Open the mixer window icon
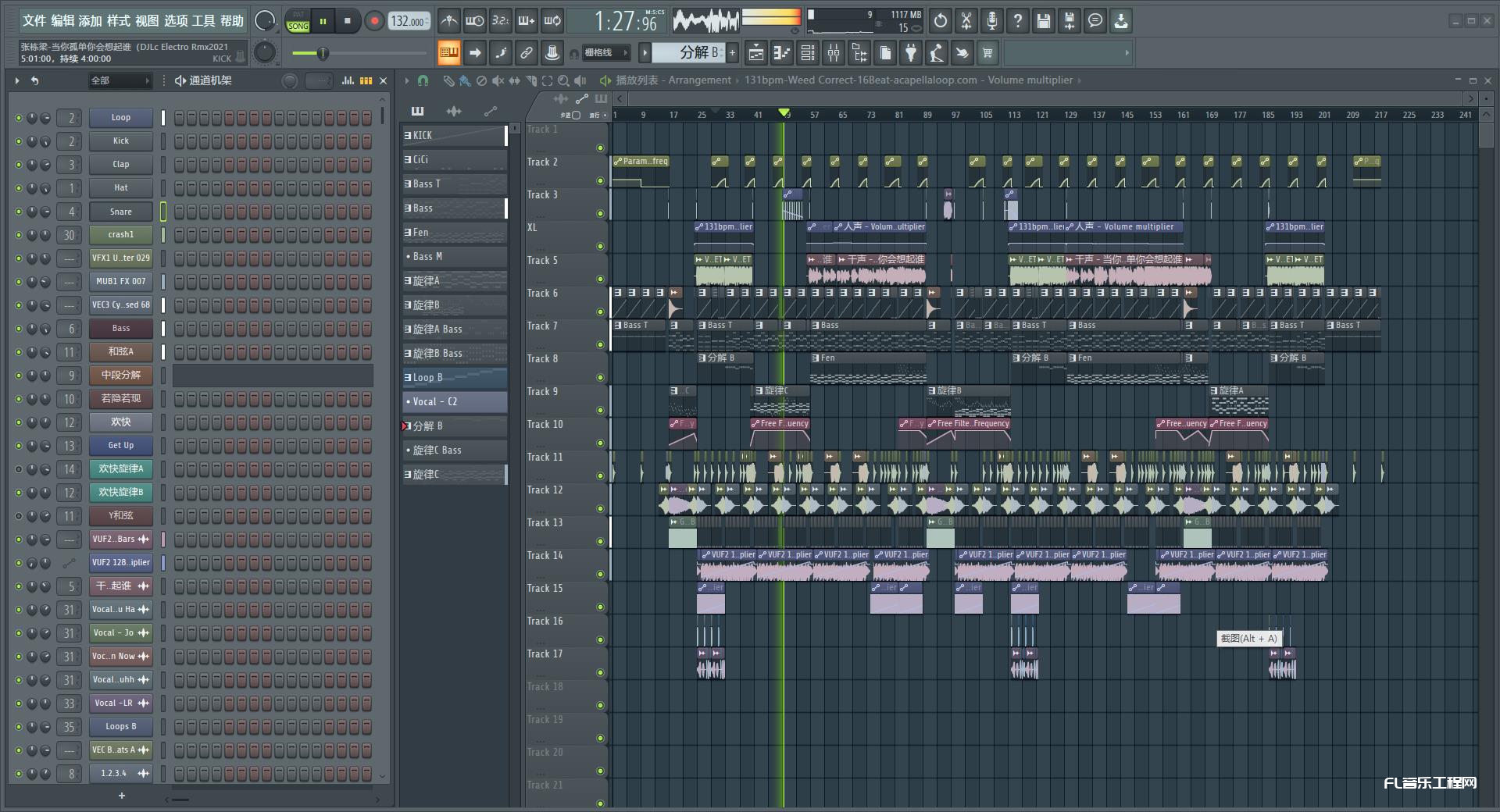Screen dimensions: 1500x812 click(834, 53)
